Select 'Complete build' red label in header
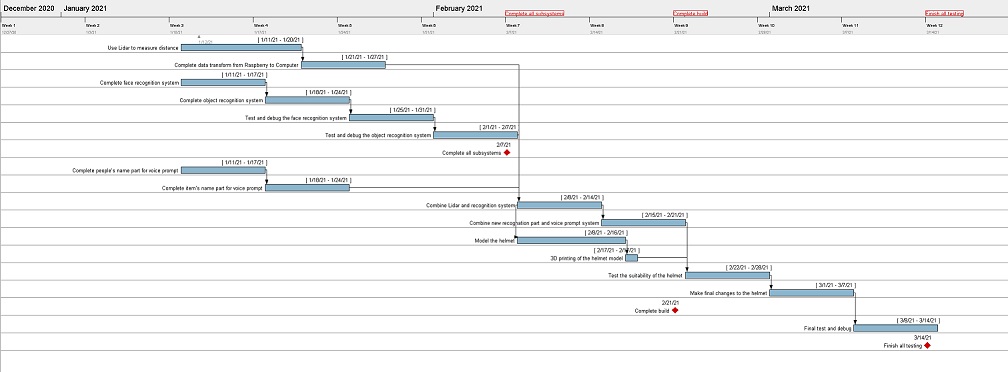The width and height of the screenshot is (1008, 372). point(690,13)
